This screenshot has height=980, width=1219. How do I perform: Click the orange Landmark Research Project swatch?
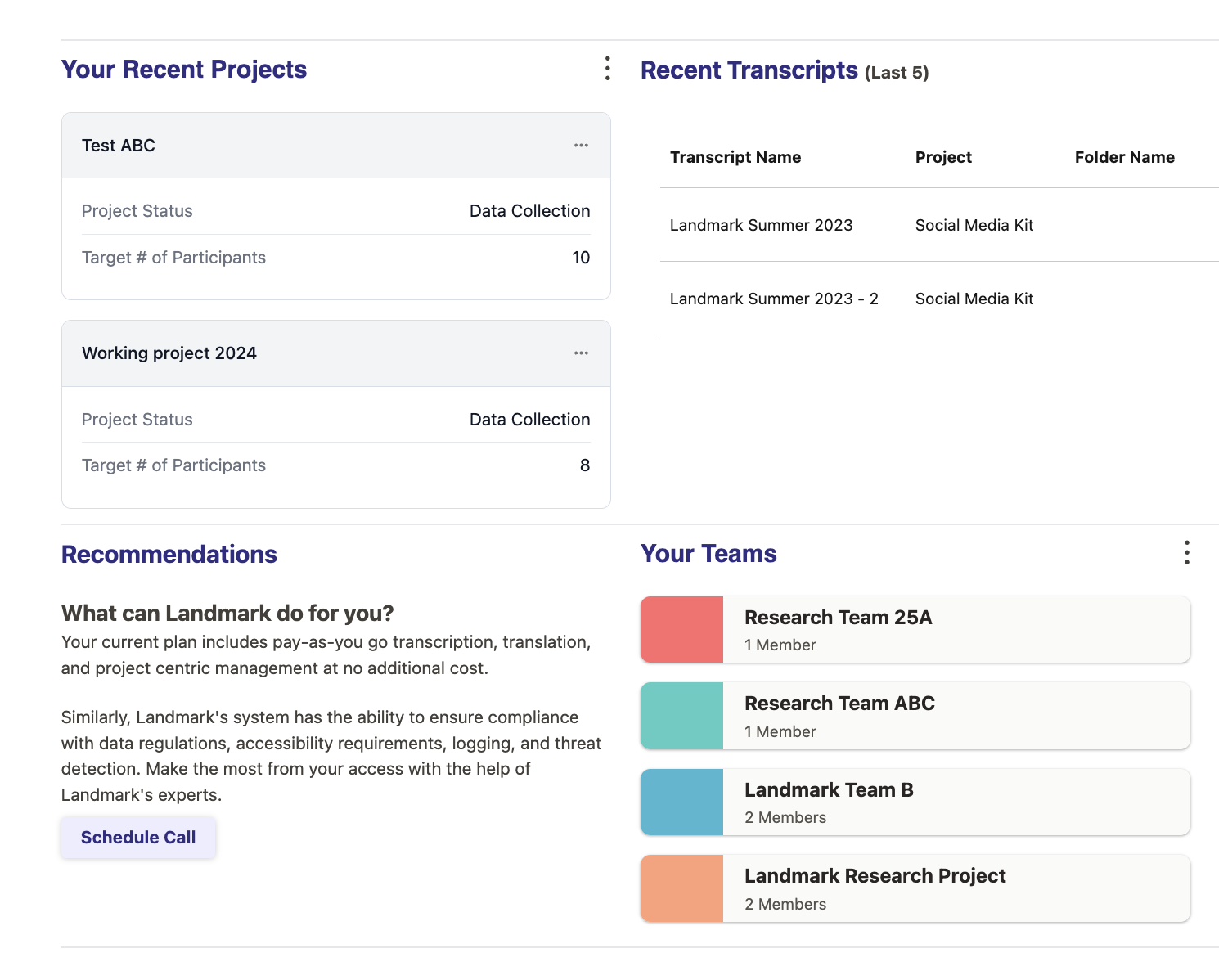[682, 888]
